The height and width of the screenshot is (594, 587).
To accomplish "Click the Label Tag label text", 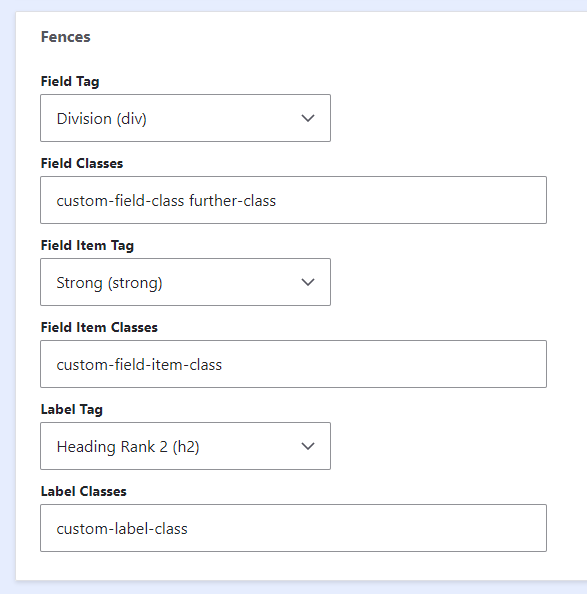I will (72, 410).
